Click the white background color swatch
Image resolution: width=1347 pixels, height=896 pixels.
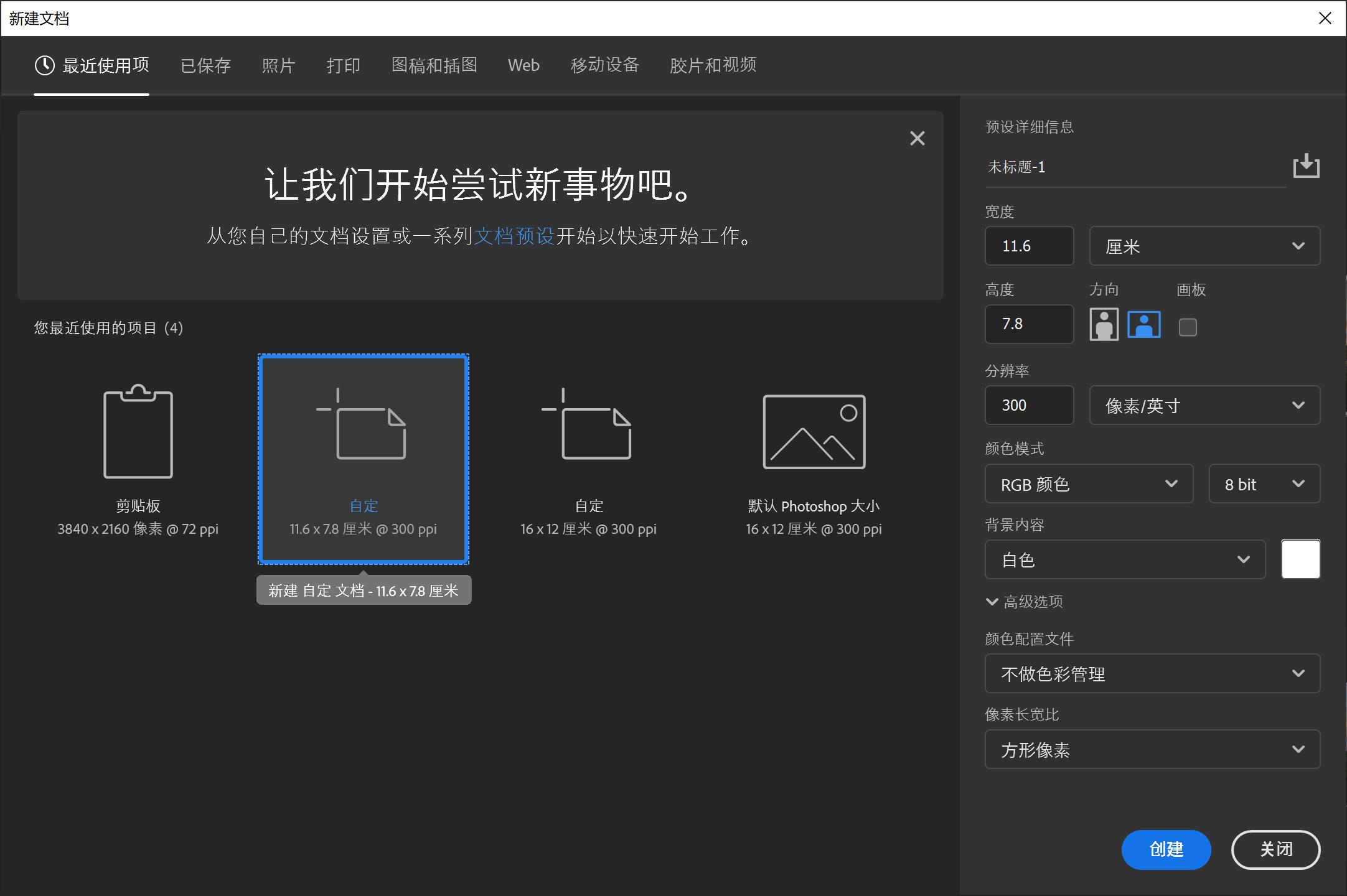pos(1300,559)
